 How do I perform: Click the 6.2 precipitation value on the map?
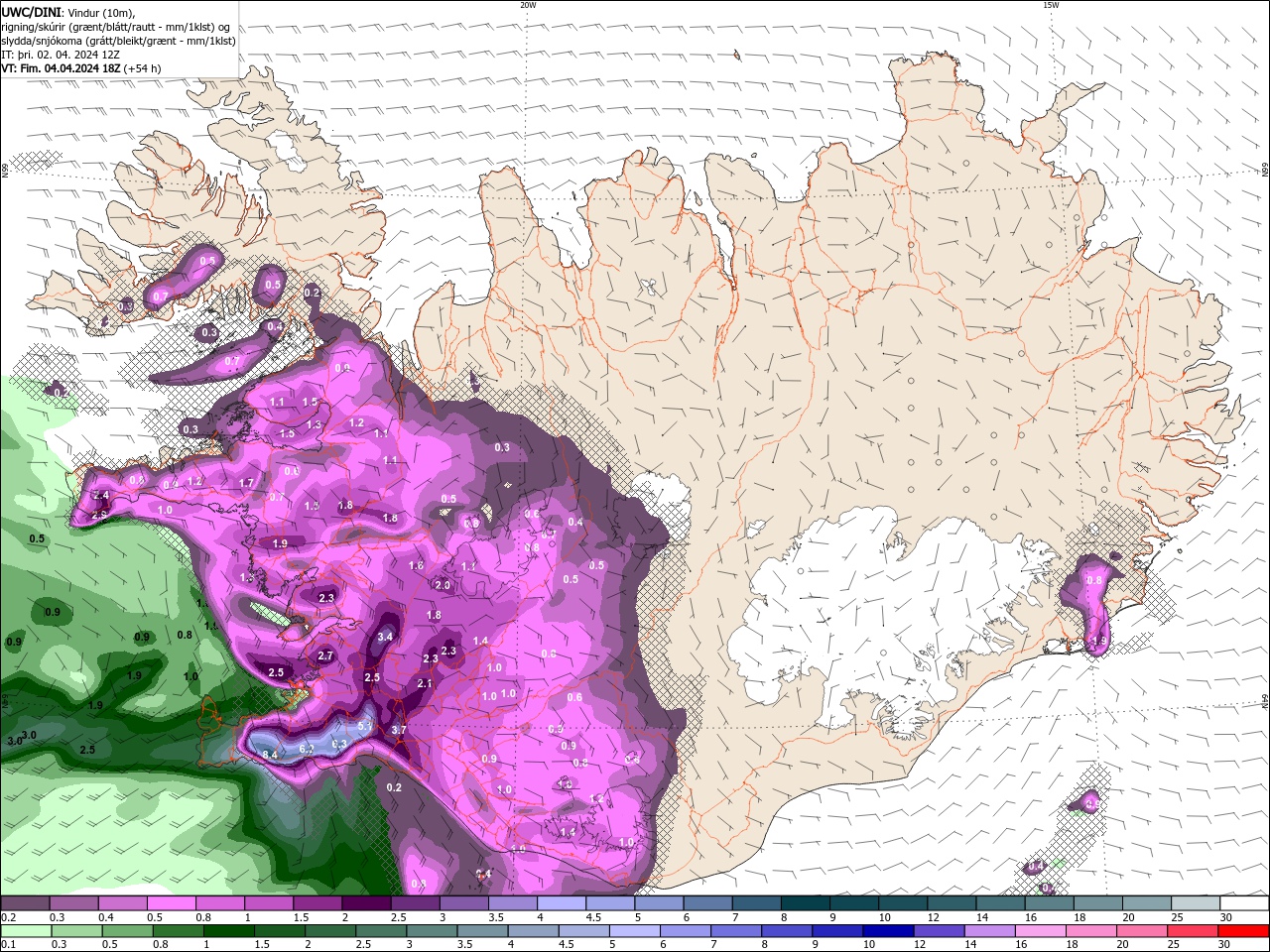click(x=307, y=749)
